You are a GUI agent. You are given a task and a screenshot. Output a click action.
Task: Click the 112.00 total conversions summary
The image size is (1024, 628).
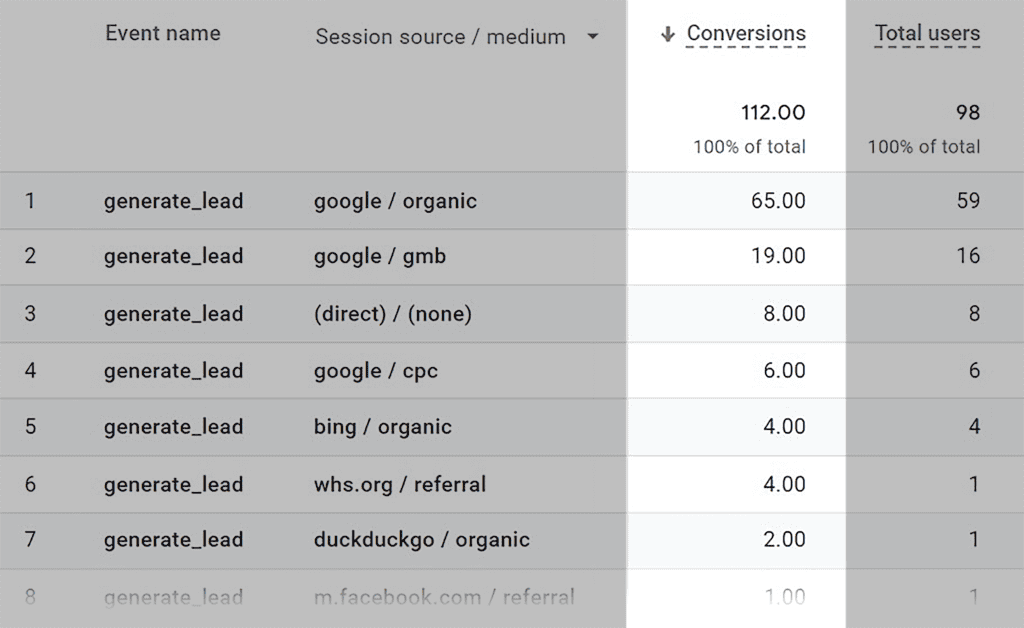(773, 113)
